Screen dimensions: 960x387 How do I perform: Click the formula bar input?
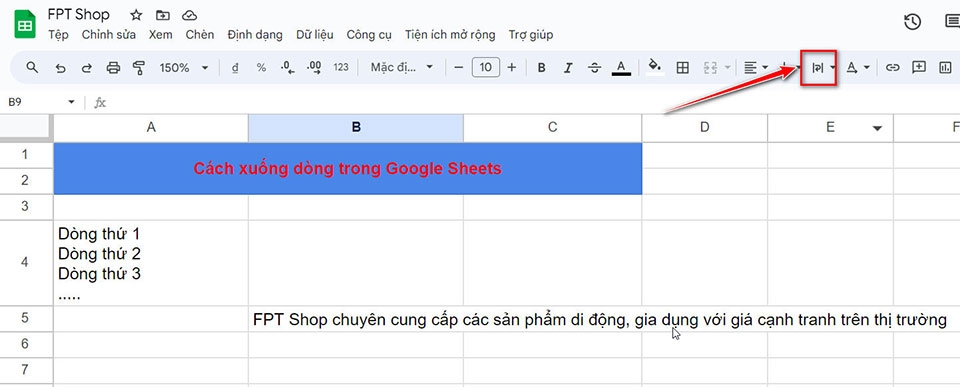(533, 102)
